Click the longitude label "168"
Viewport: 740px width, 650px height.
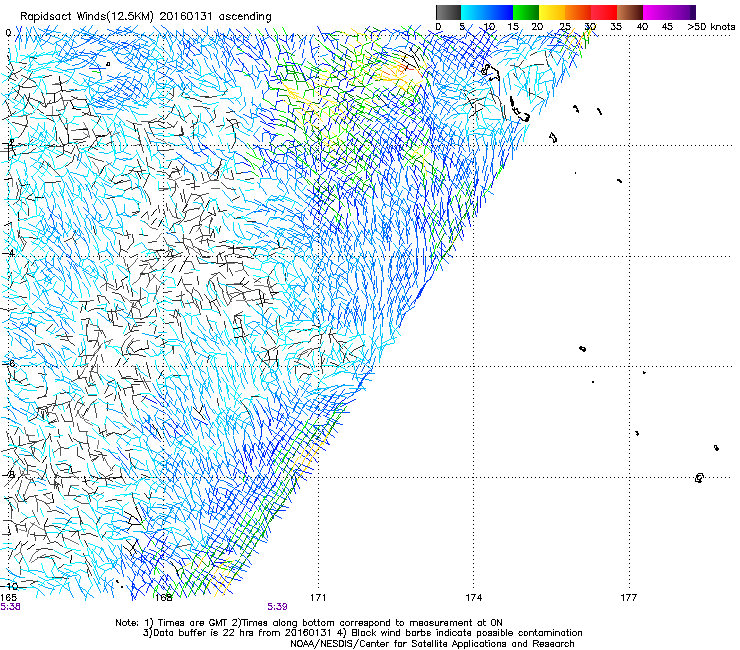(164, 598)
